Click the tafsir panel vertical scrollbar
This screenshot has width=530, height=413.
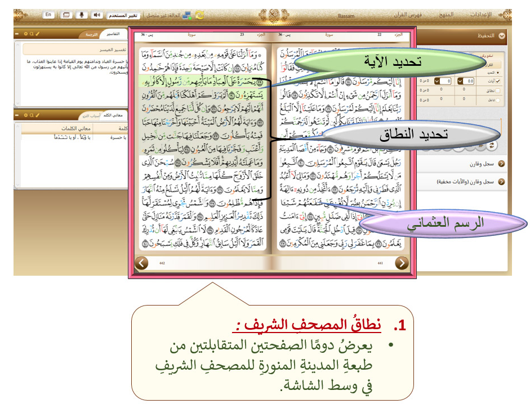pos(17,73)
